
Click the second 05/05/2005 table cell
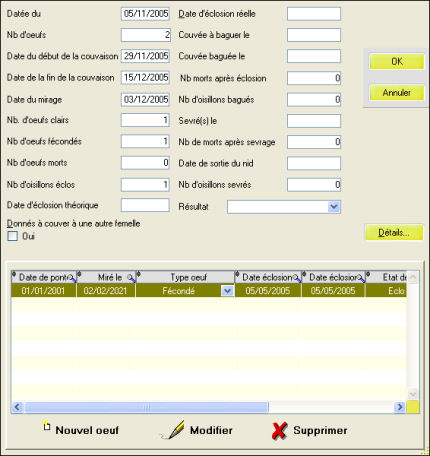pyautogui.click(x=333, y=291)
